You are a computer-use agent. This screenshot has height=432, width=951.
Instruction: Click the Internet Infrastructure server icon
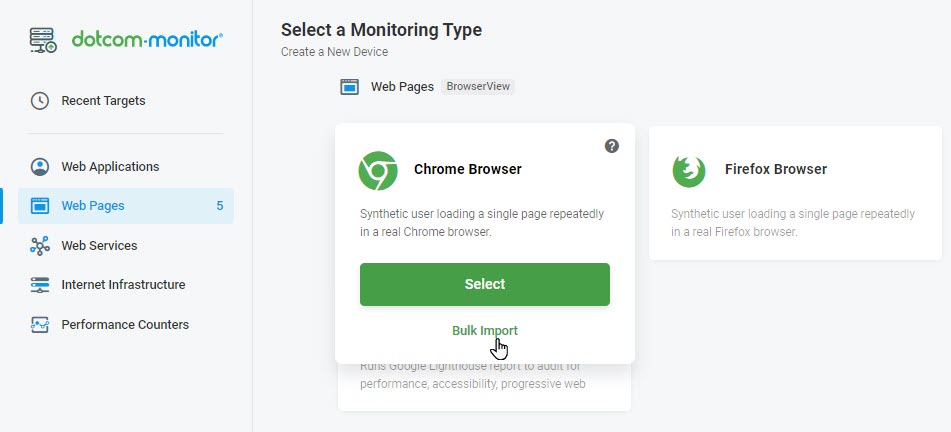[x=40, y=285]
